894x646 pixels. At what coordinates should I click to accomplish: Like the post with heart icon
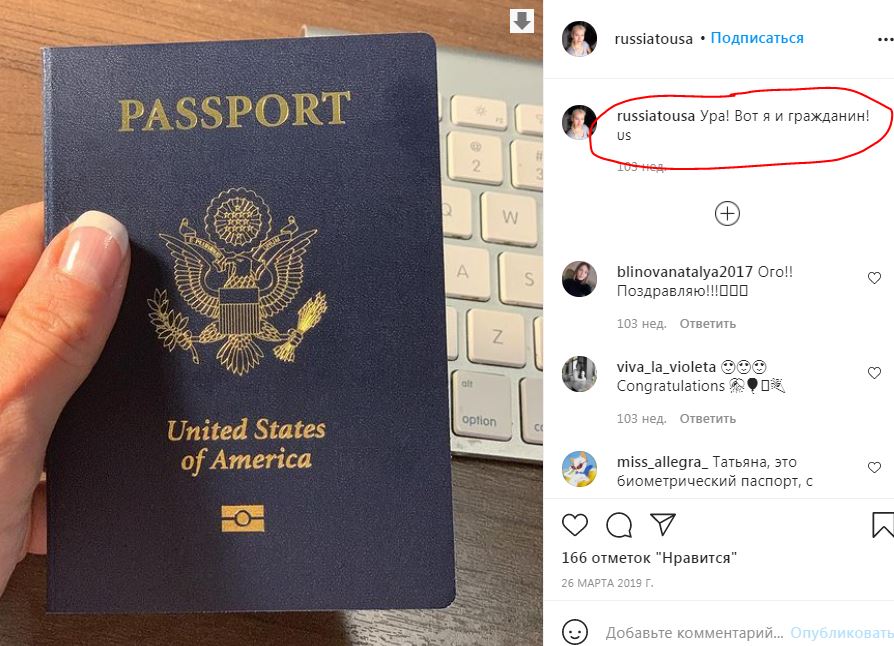(x=575, y=525)
